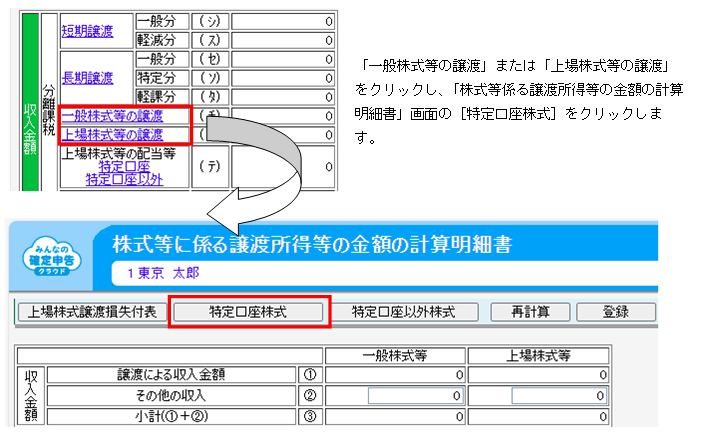Click the 短期譲渡 一般分 (シ) amount cell
The height and width of the screenshot is (438, 719).
pyautogui.click(x=283, y=22)
